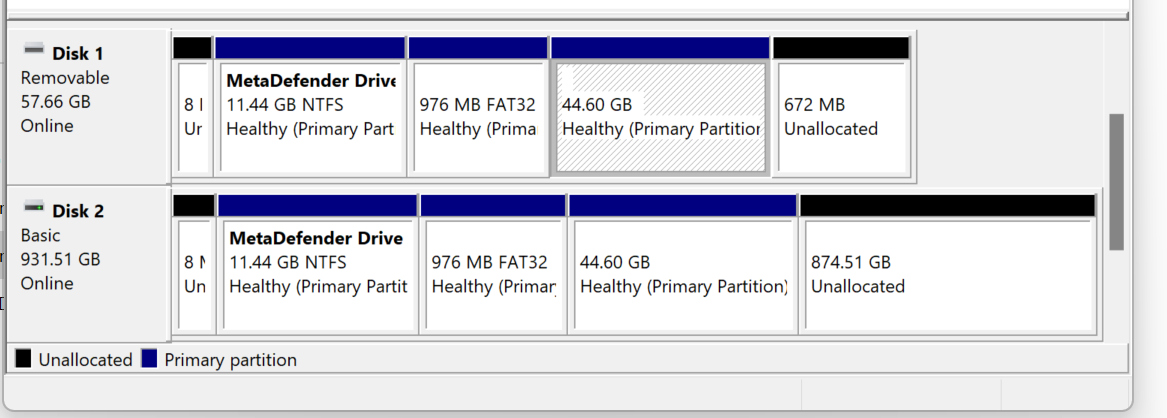The image size is (1167, 418).
Task: Click the blue Primary partition legend swatch
Action: [149, 359]
